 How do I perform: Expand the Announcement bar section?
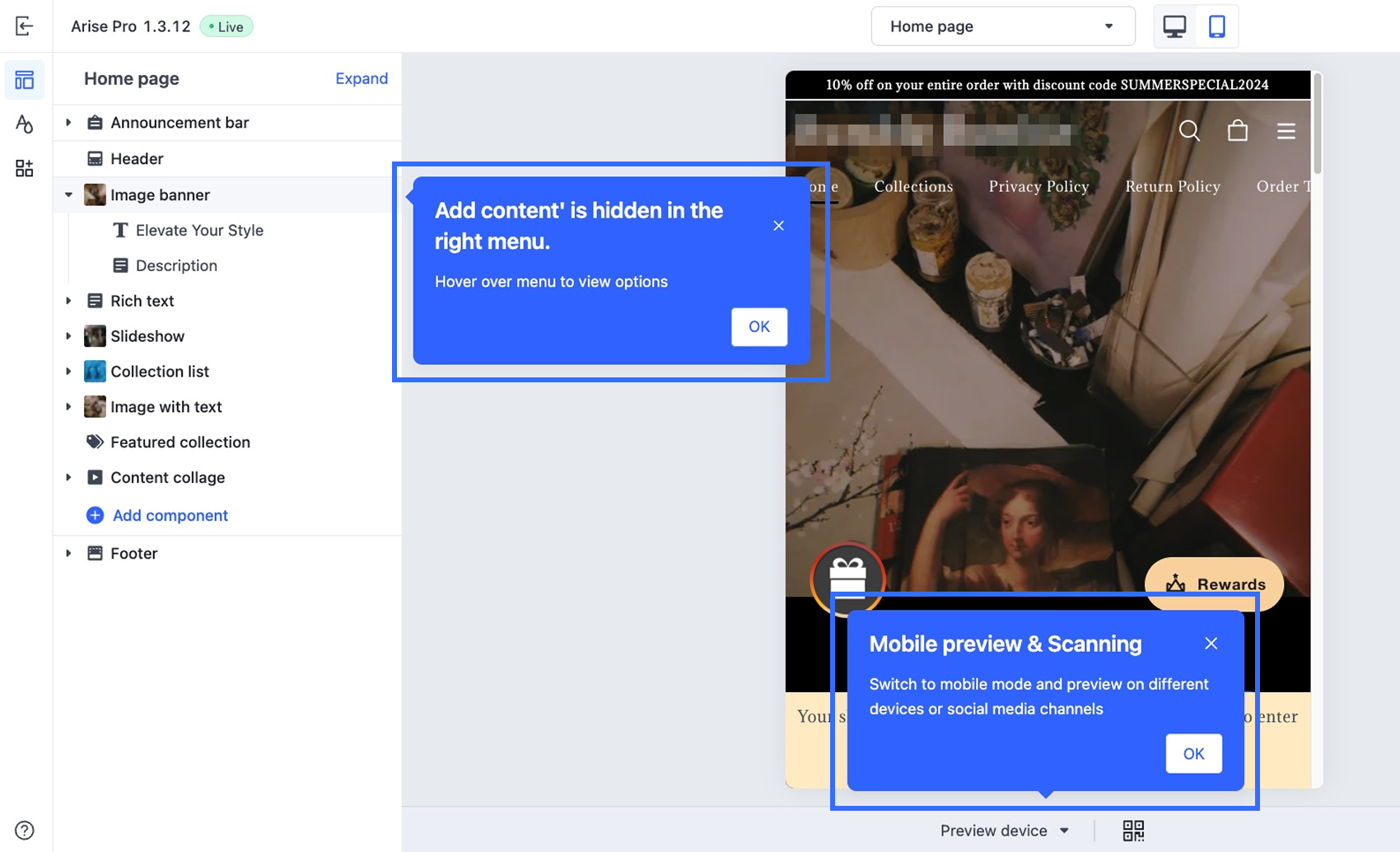click(x=68, y=123)
